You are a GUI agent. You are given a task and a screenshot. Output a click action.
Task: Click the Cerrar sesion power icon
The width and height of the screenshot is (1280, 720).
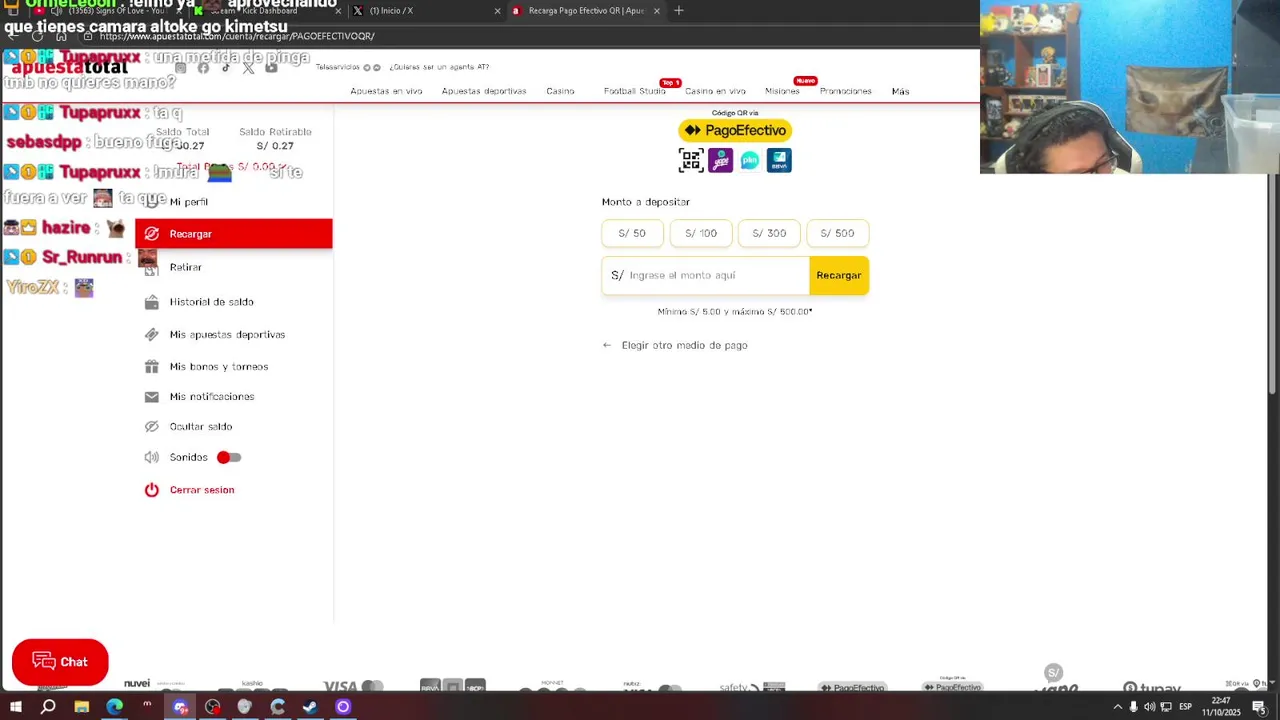point(151,490)
